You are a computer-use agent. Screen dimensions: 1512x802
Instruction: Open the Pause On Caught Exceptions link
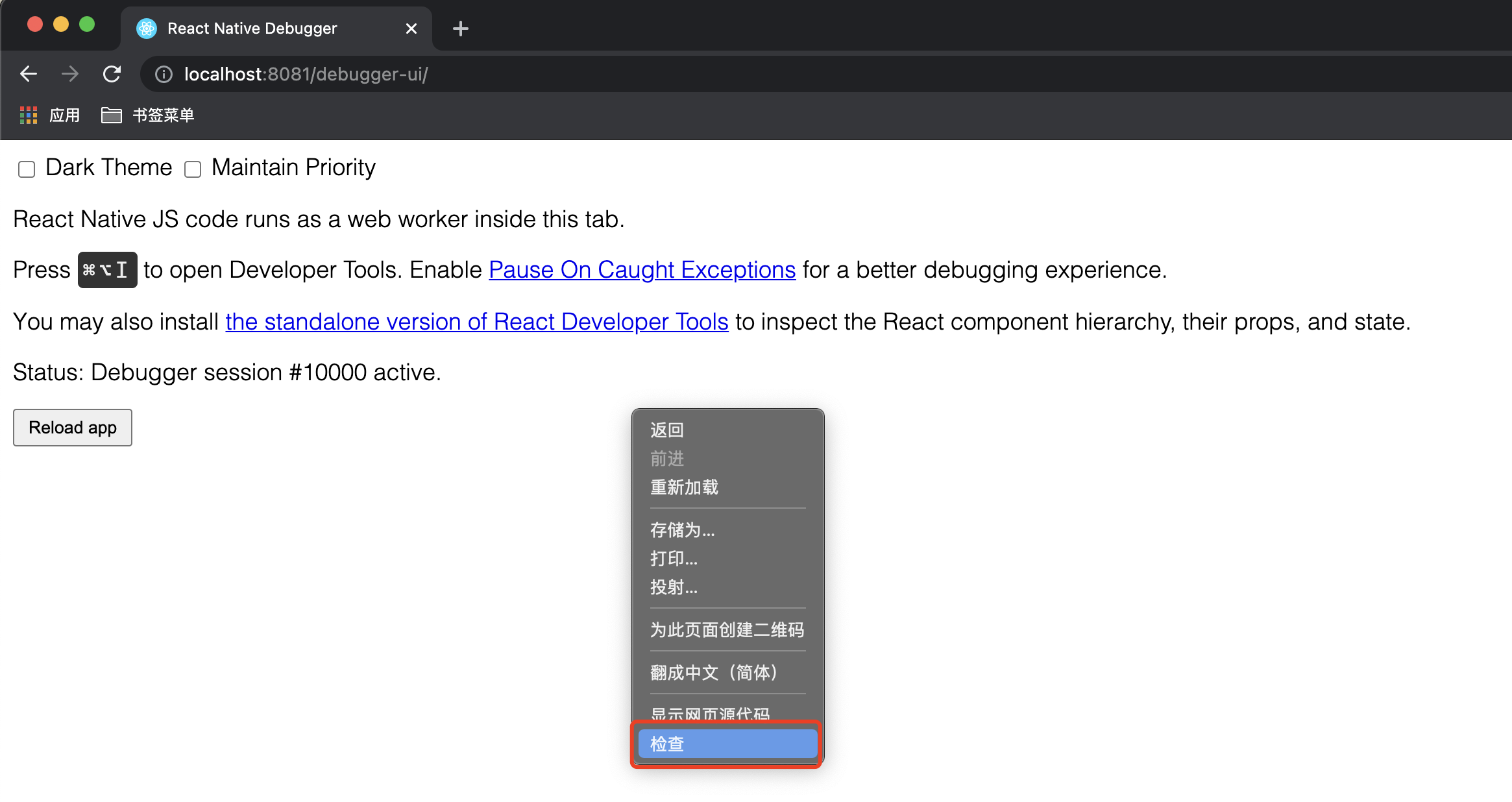(642, 270)
